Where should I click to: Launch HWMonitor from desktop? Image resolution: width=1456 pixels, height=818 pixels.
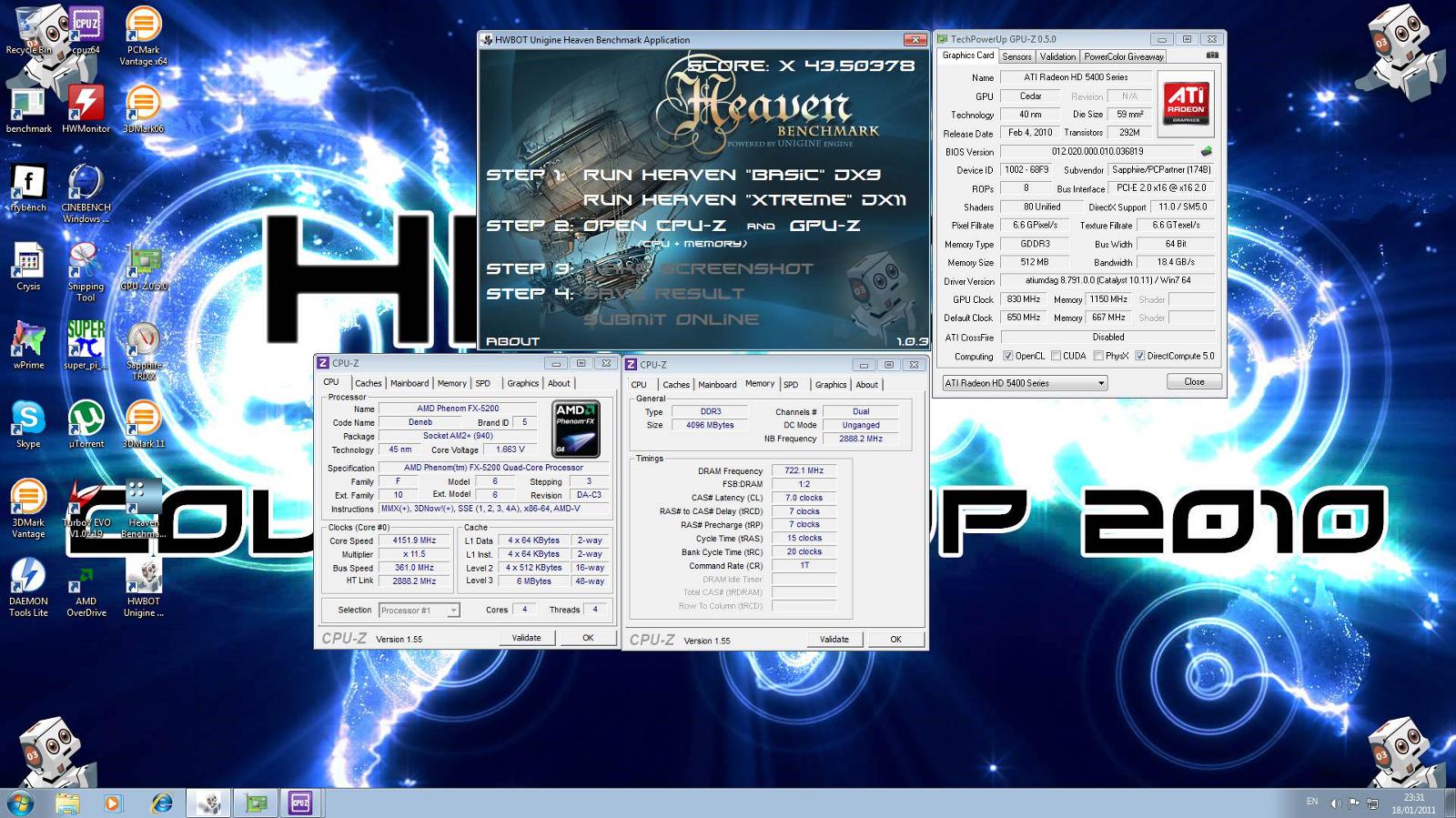click(x=86, y=110)
